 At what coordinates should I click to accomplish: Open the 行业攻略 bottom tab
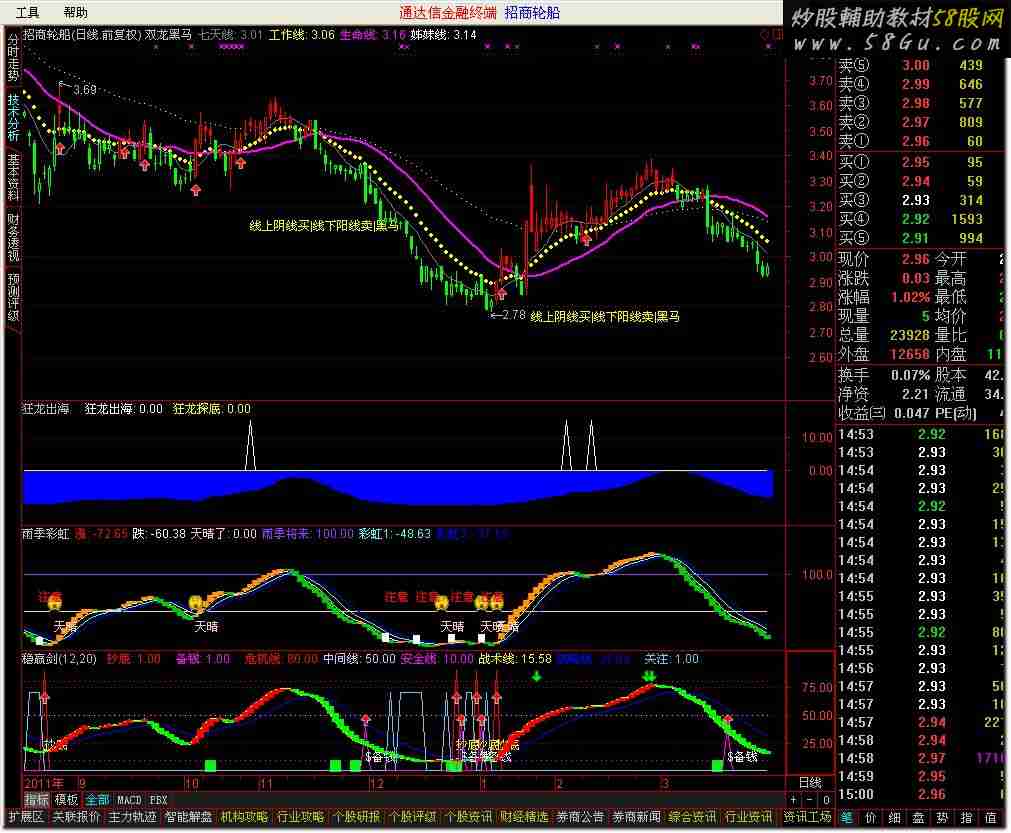tap(300, 817)
